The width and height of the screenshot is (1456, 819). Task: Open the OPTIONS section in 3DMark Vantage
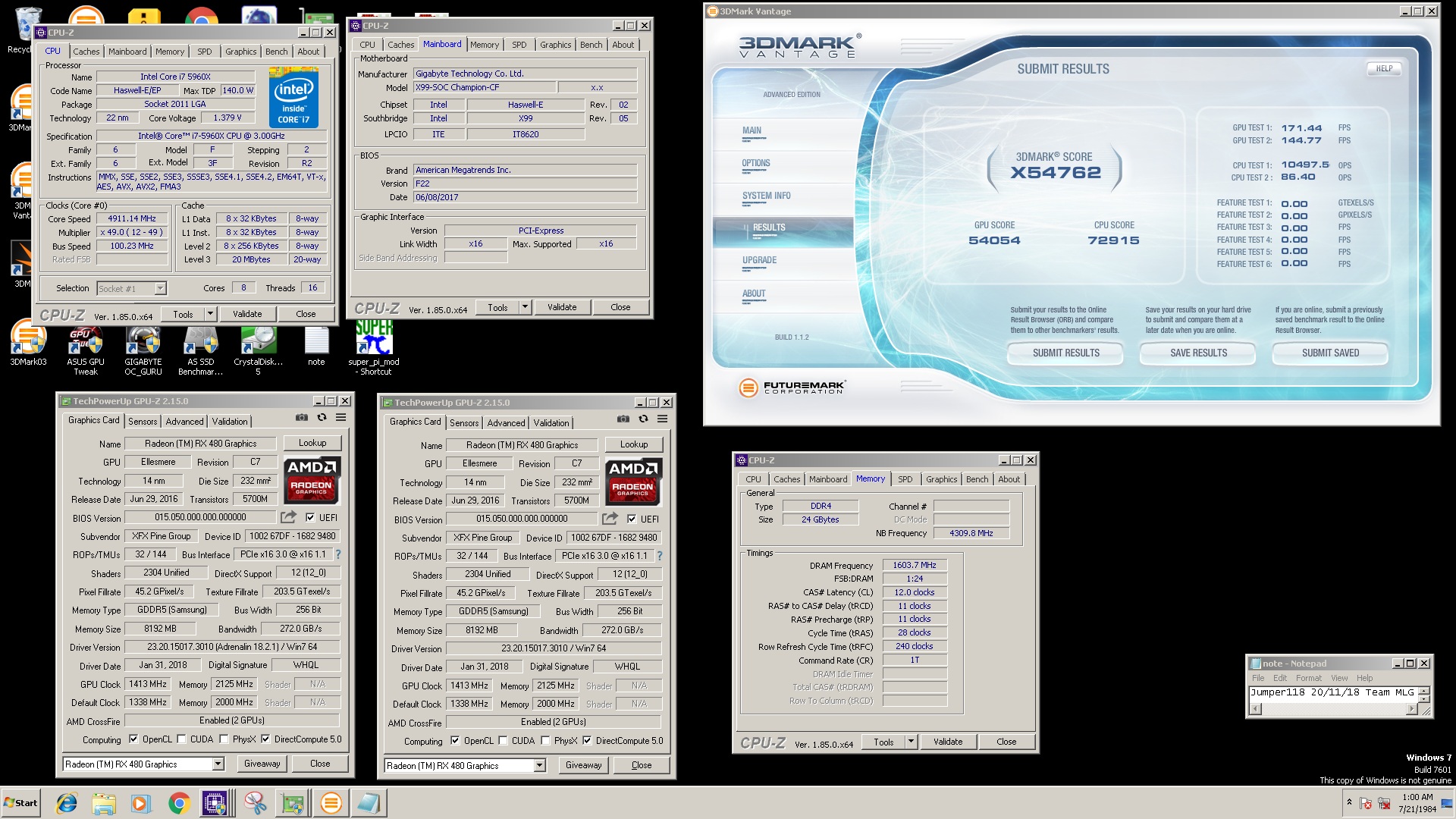click(x=755, y=163)
